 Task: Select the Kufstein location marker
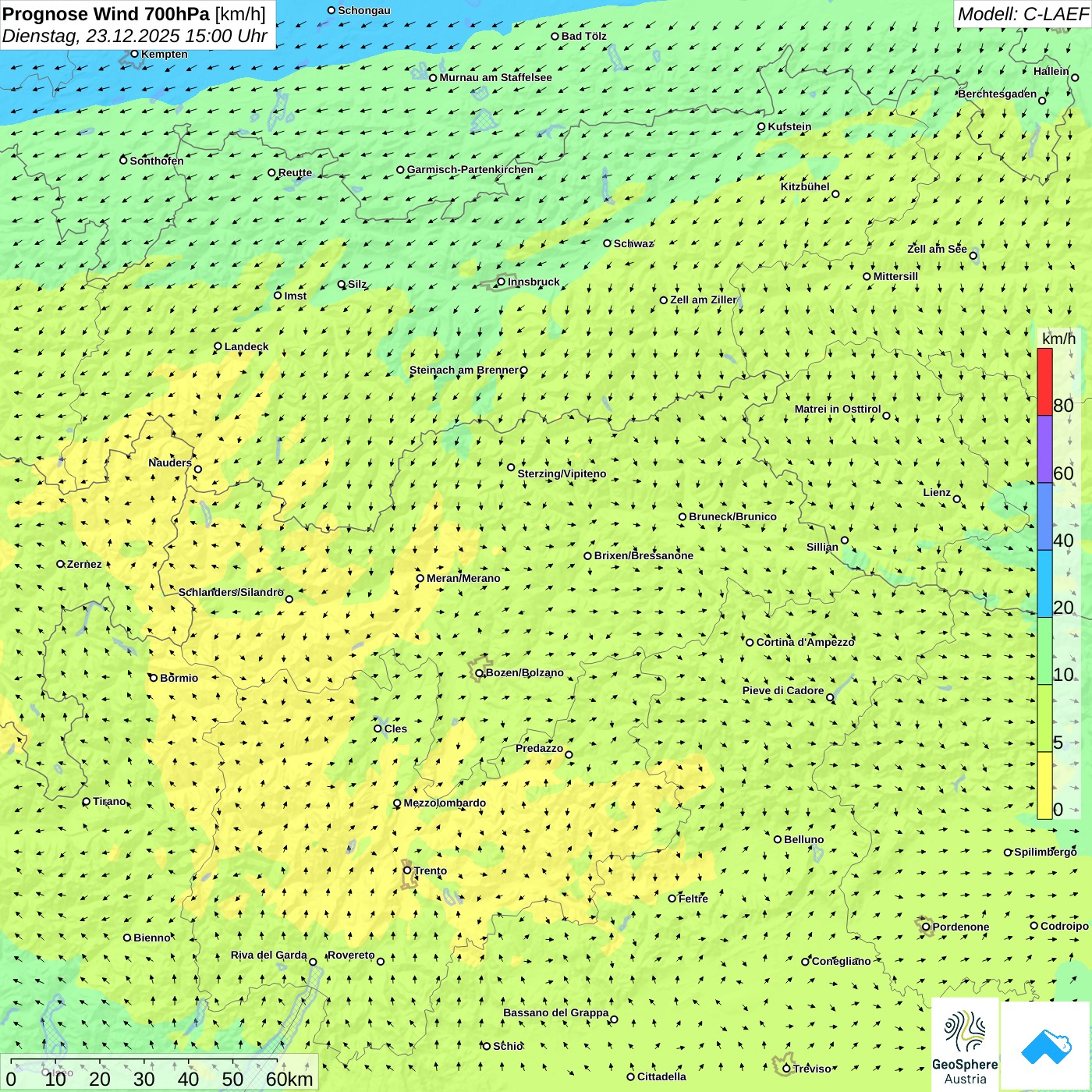(x=761, y=126)
